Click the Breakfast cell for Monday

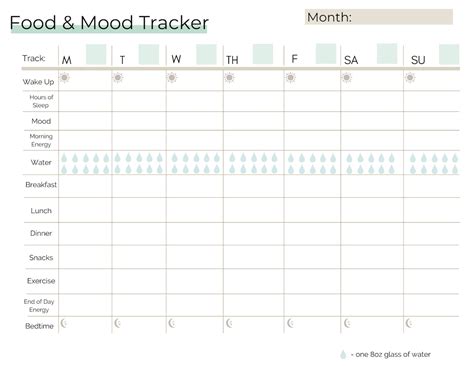tap(85, 186)
